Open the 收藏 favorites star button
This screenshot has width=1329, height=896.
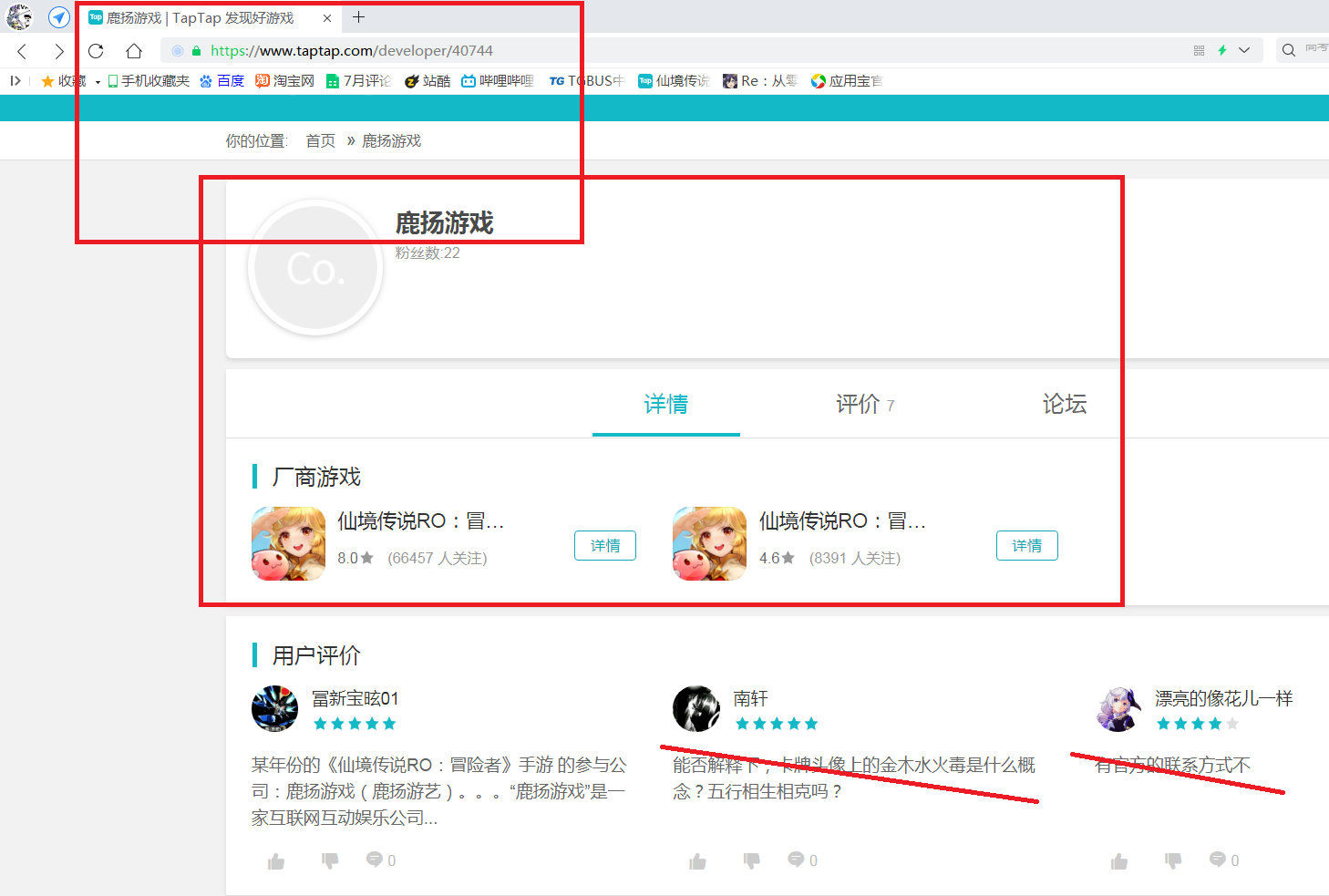[63, 81]
